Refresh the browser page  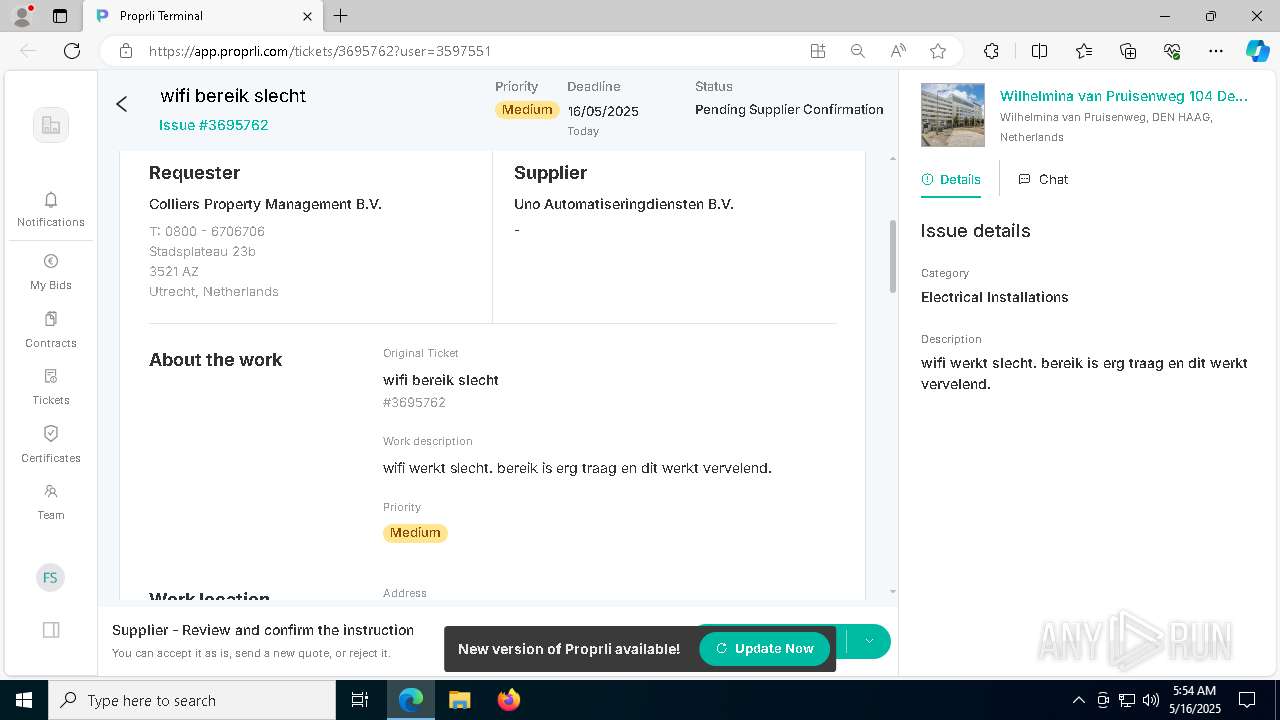pyautogui.click(x=72, y=51)
